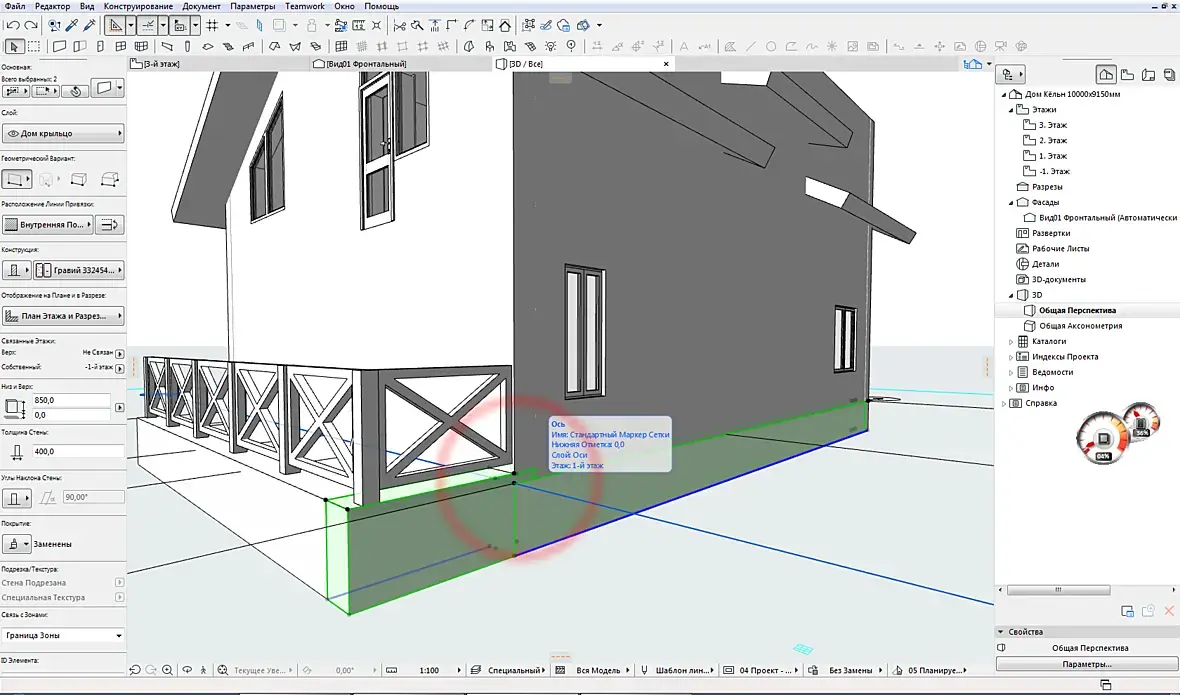Toggle the grid snap icon
The width and height of the screenshot is (1180, 695).
[x=212, y=25]
